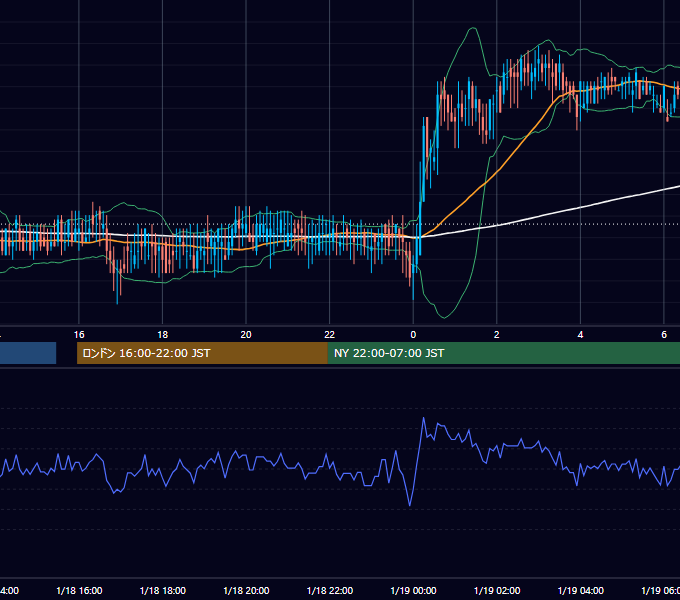Click the 1/18 18:00 date label

click(x=163, y=590)
